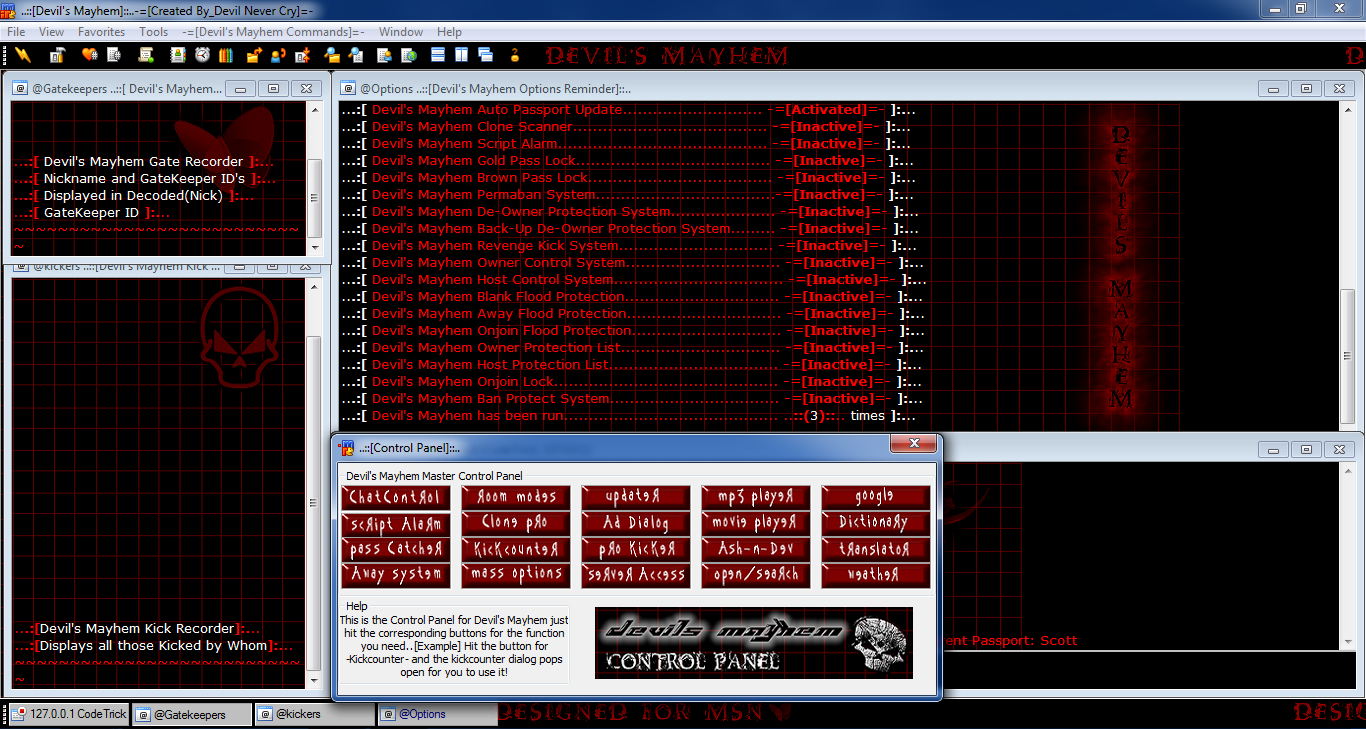The height and width of the screenshot is (729, 1366).
Task: Open the Script Alarm button
Action: (x=396, y=523)
